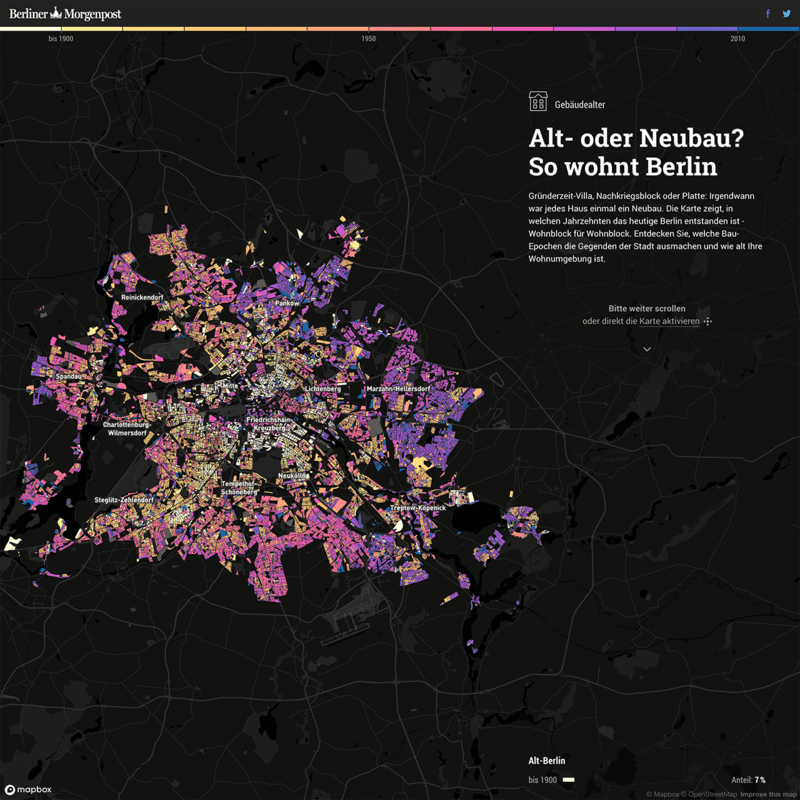Click the Twitter share icon

[x=787, y=14]
